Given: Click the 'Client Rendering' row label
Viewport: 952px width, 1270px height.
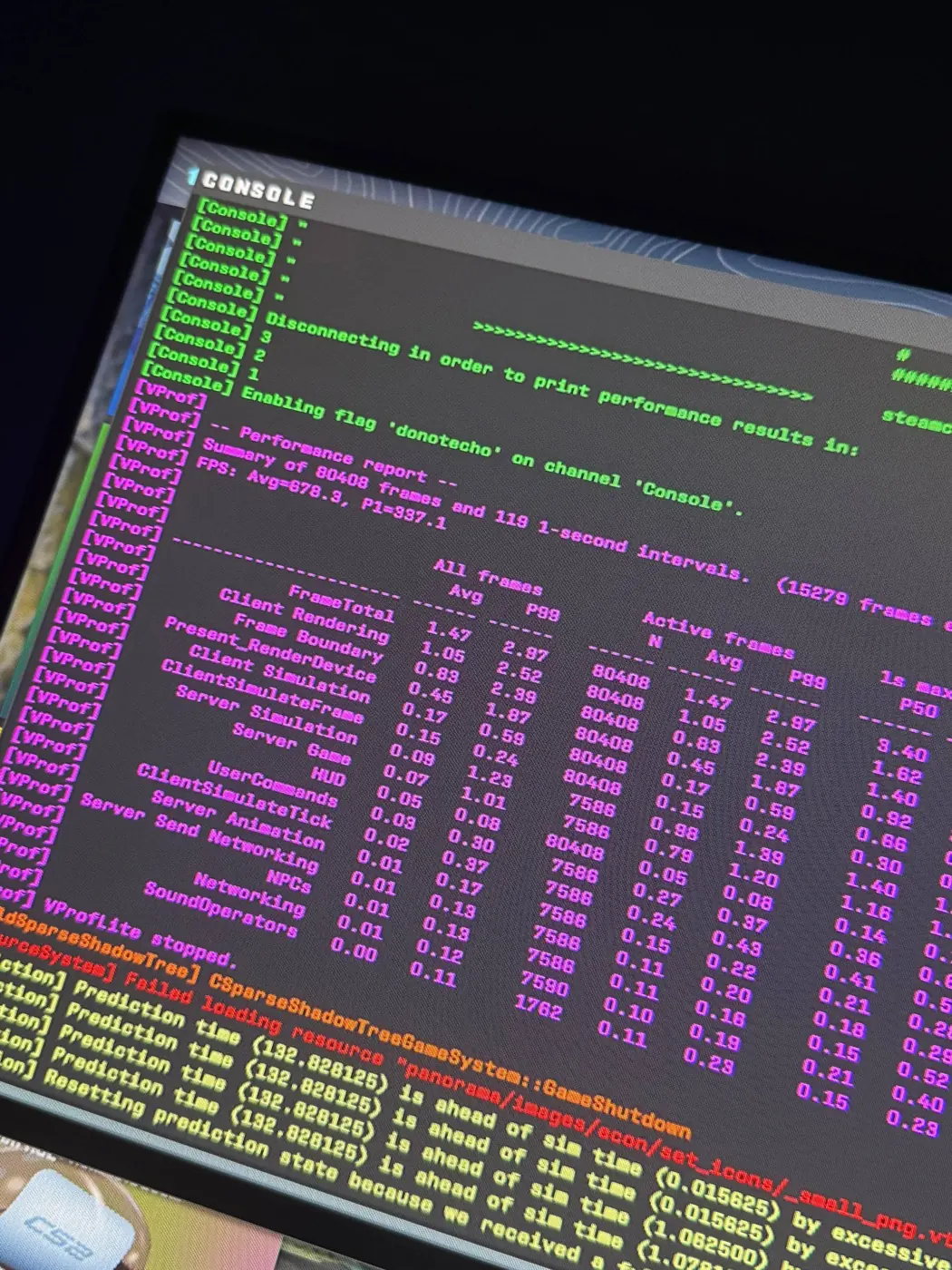Looking at the screenshot, I should [304, 615].
